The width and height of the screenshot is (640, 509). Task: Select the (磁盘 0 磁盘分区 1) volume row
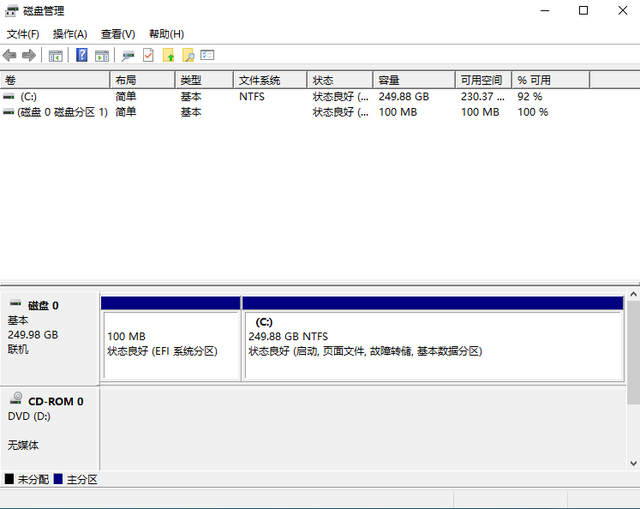pos(62,112)
